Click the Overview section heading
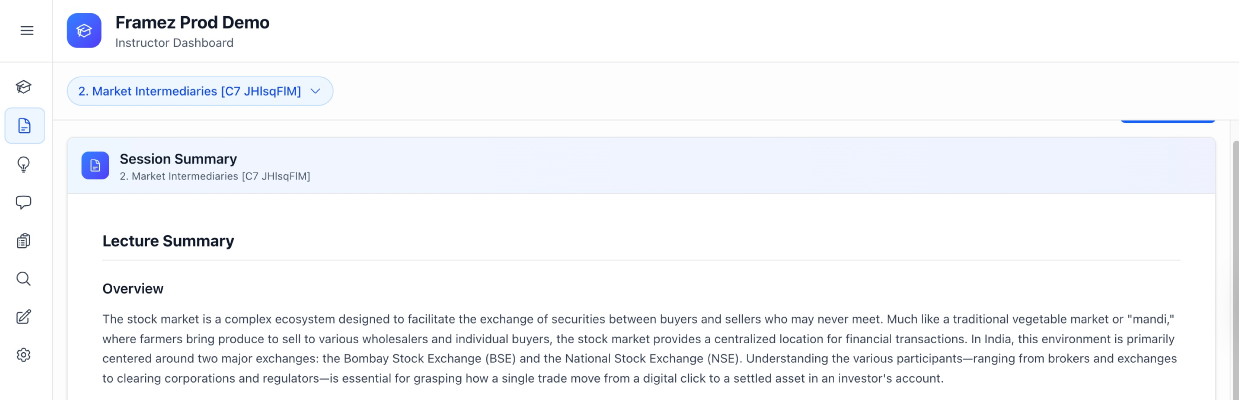 pyautogui.click(x=133, y=289)
